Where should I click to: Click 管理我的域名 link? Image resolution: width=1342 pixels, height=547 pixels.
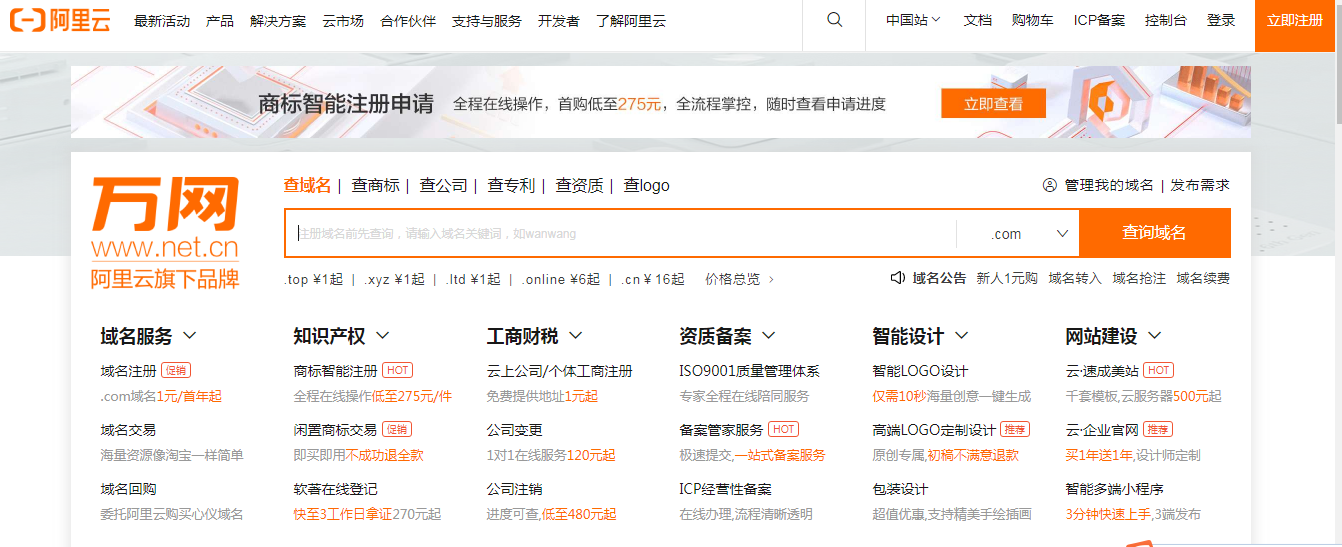click(x=1109, y=185)
